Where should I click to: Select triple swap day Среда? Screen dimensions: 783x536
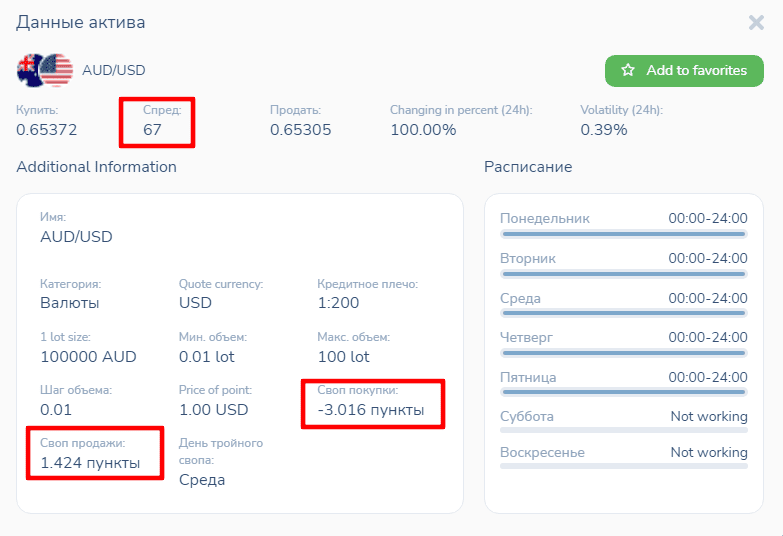tap(202, 480)
